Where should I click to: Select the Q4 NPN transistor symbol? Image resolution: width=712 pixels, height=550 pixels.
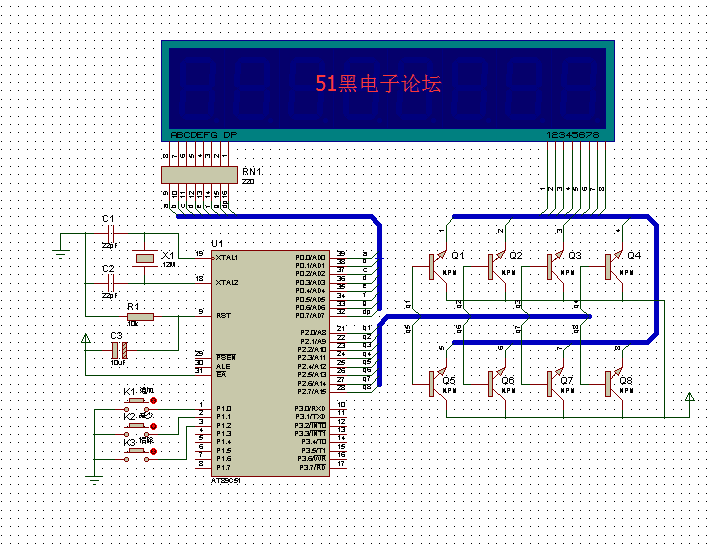[x=614, y=267]
